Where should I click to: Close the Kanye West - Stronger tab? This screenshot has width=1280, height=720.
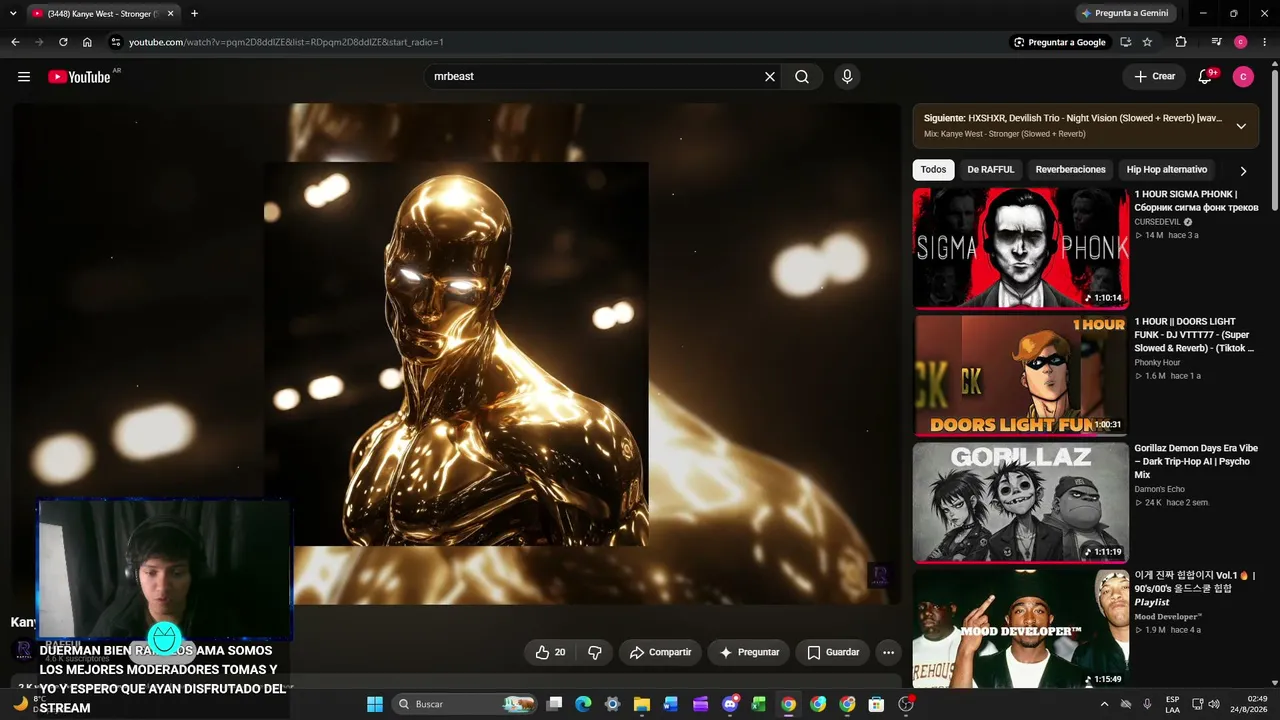(x=171, y=14)
